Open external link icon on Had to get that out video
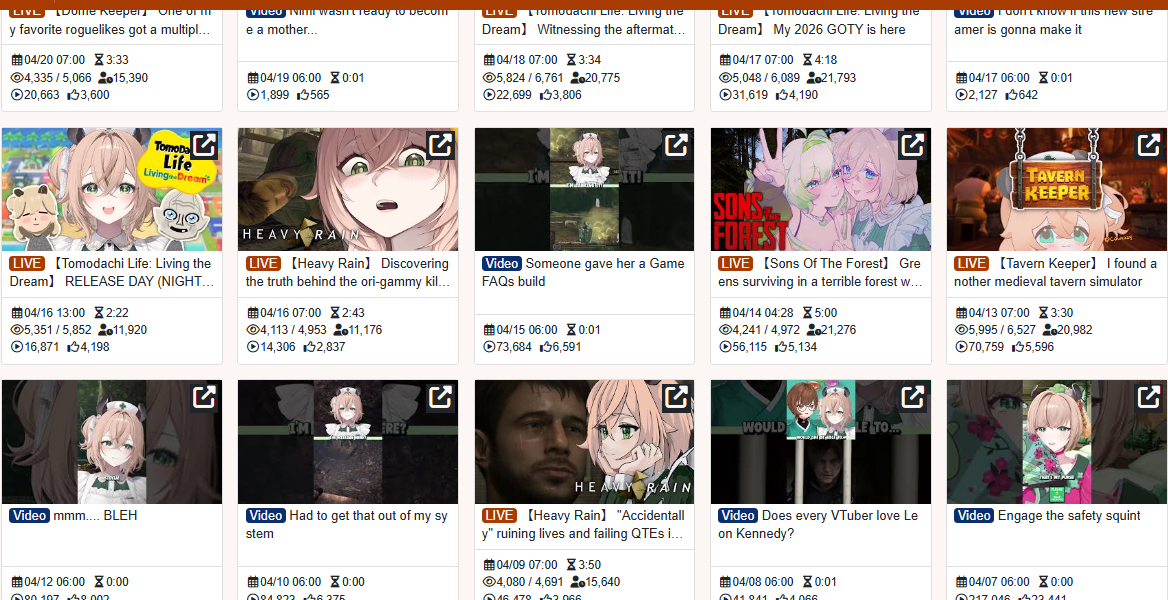Viewport: 1168px width, 600px height. [440, 397]
